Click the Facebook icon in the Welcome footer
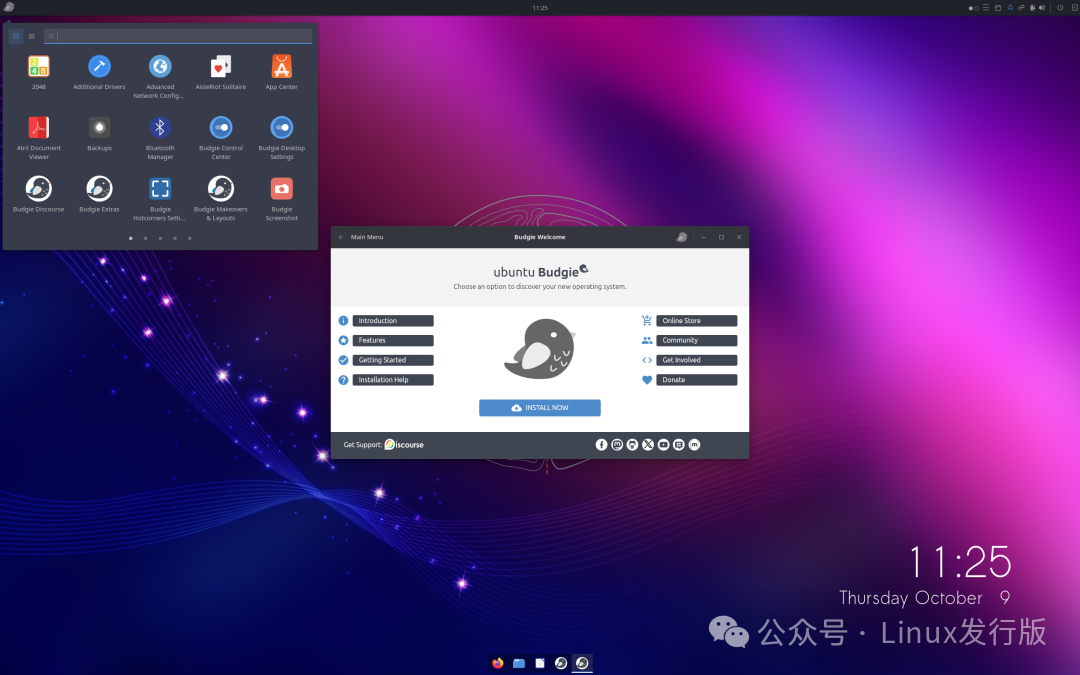 (x=599, y=444)
